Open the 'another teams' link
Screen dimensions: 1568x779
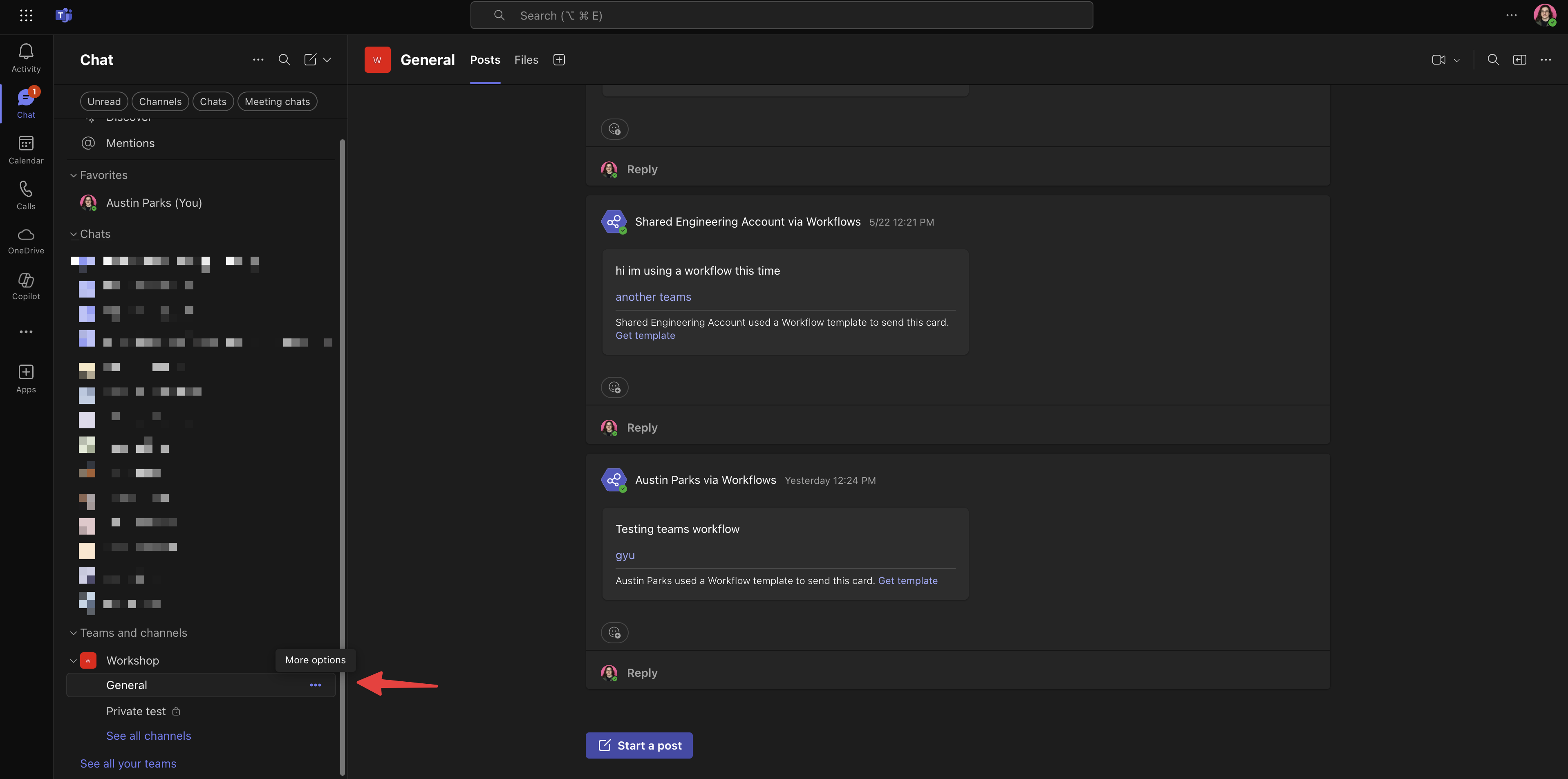pyautogui.click(x=653, y=297)
